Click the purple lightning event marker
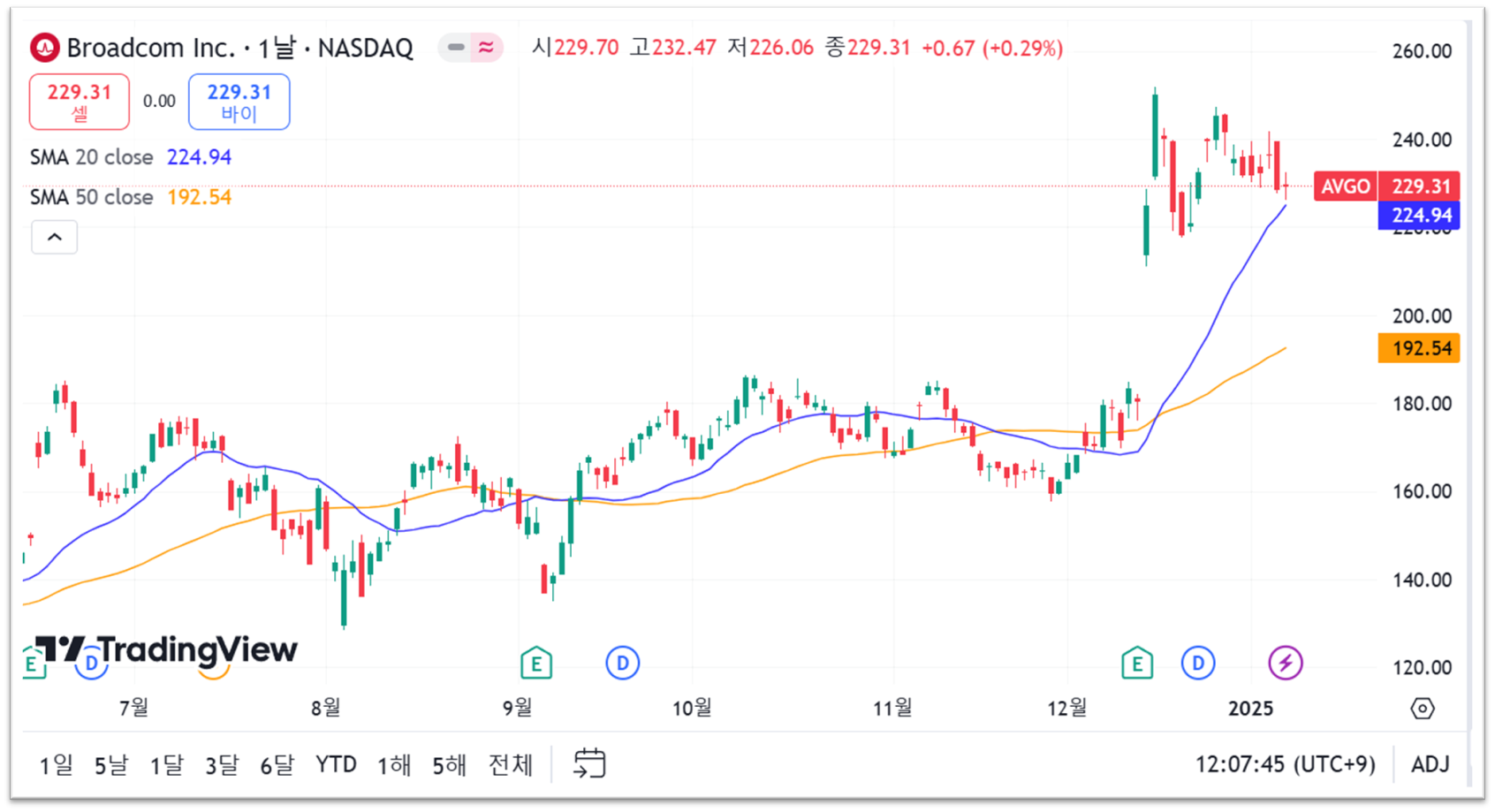1495x812 pixels. tap(1286, 663)
